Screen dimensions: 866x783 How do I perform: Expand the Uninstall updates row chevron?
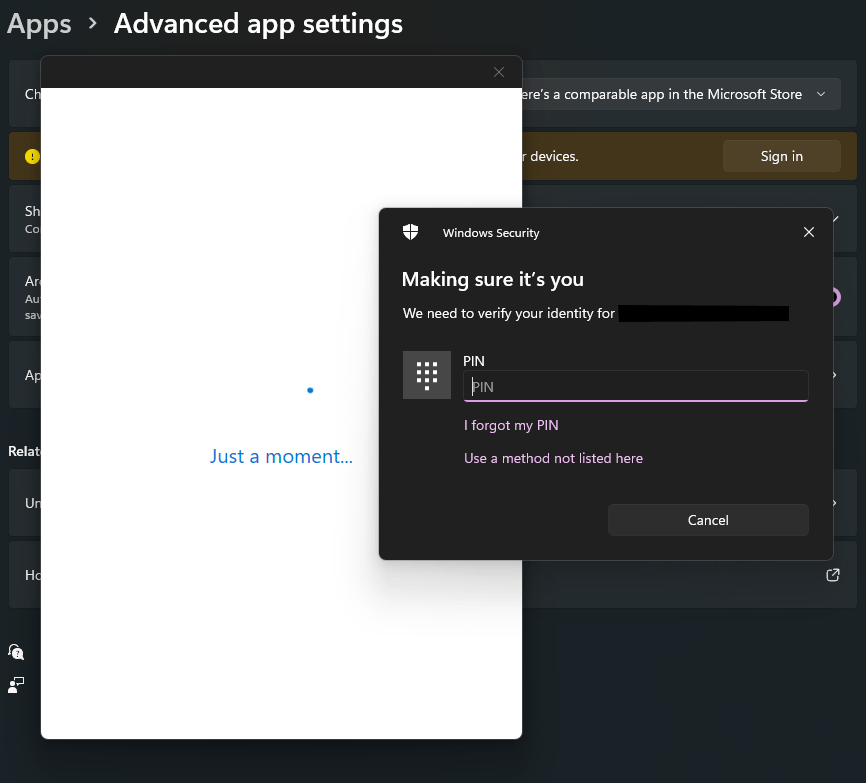pos(833,502)
